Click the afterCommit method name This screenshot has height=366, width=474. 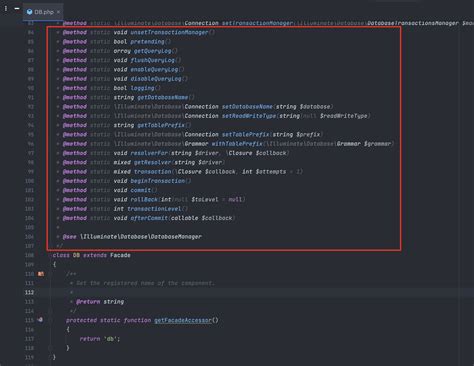pyautogui.click(x=149, y=218)
